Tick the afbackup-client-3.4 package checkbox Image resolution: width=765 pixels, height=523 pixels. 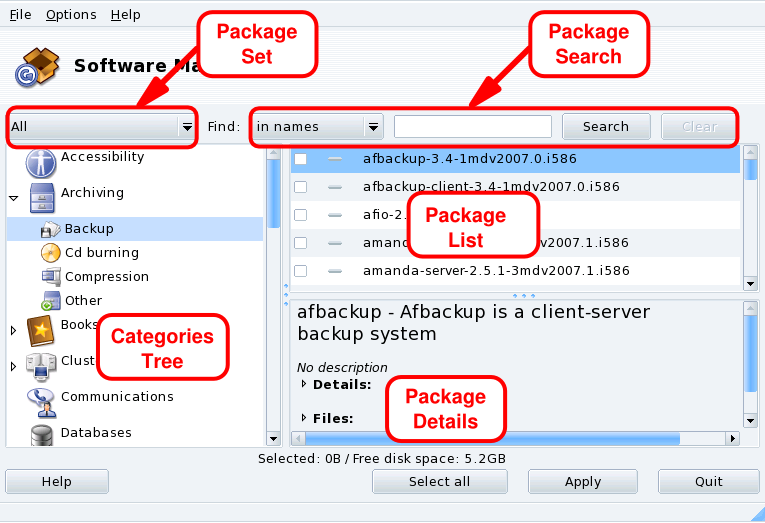click(300, 187)
